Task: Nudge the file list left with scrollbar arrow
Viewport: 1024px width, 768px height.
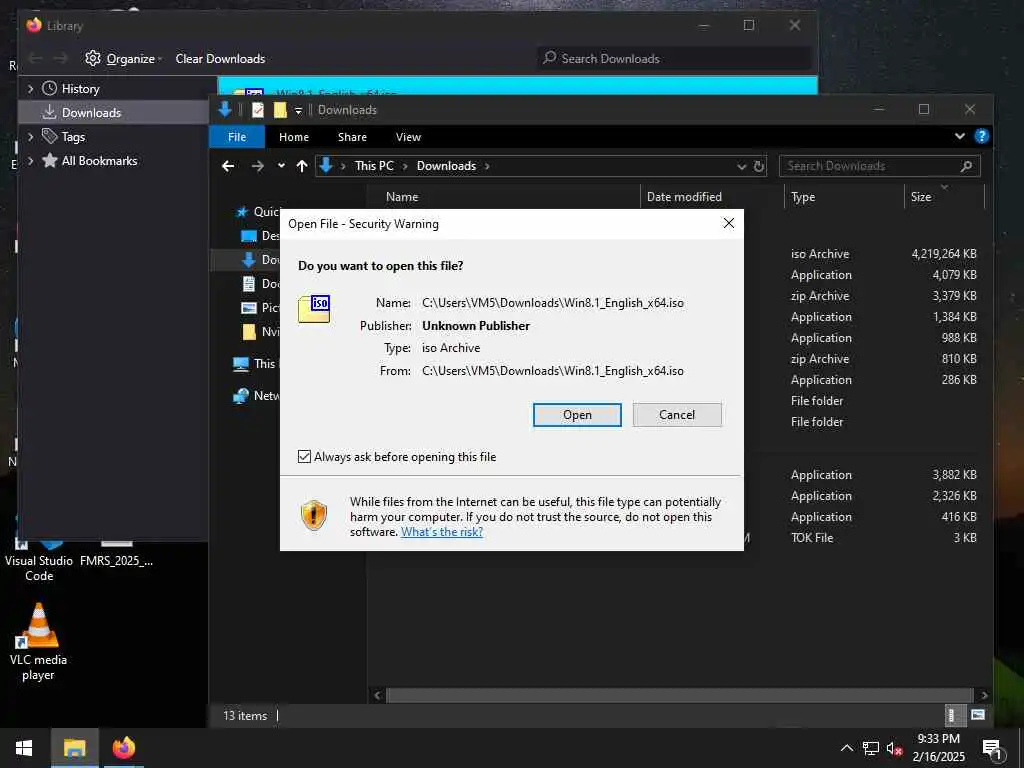Action: pyautogui.click(x=377, y=696)
